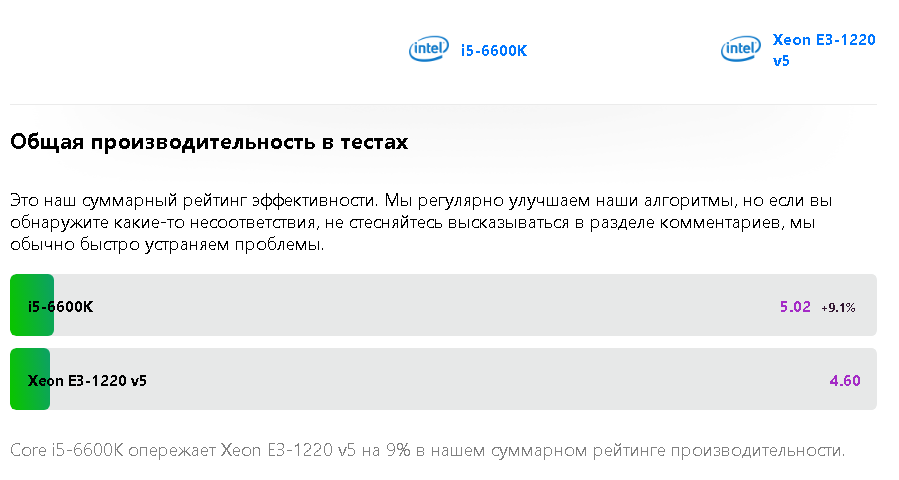Click the 4.60 score value
This screenshot has height=480, width=899.
tap(845, 380)
